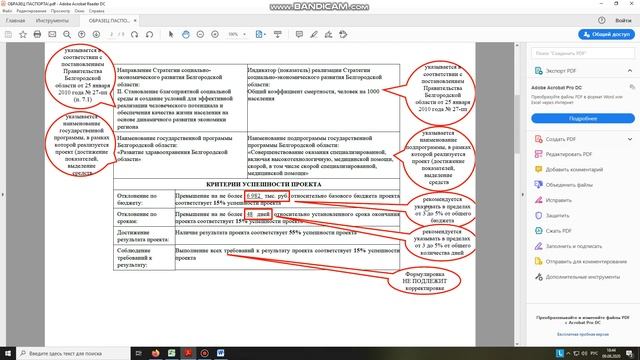This screenshot has height=360, width=640.
Task: Switch to the Инструменты tab
Action: click(x=52, y=20)
